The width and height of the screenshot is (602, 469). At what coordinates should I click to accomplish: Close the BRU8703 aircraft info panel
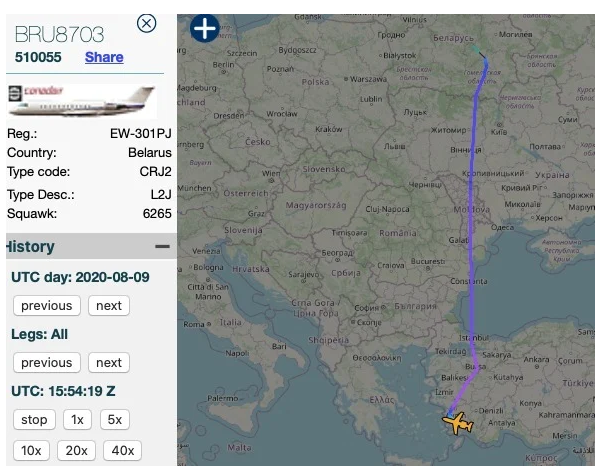pos(146,23)
